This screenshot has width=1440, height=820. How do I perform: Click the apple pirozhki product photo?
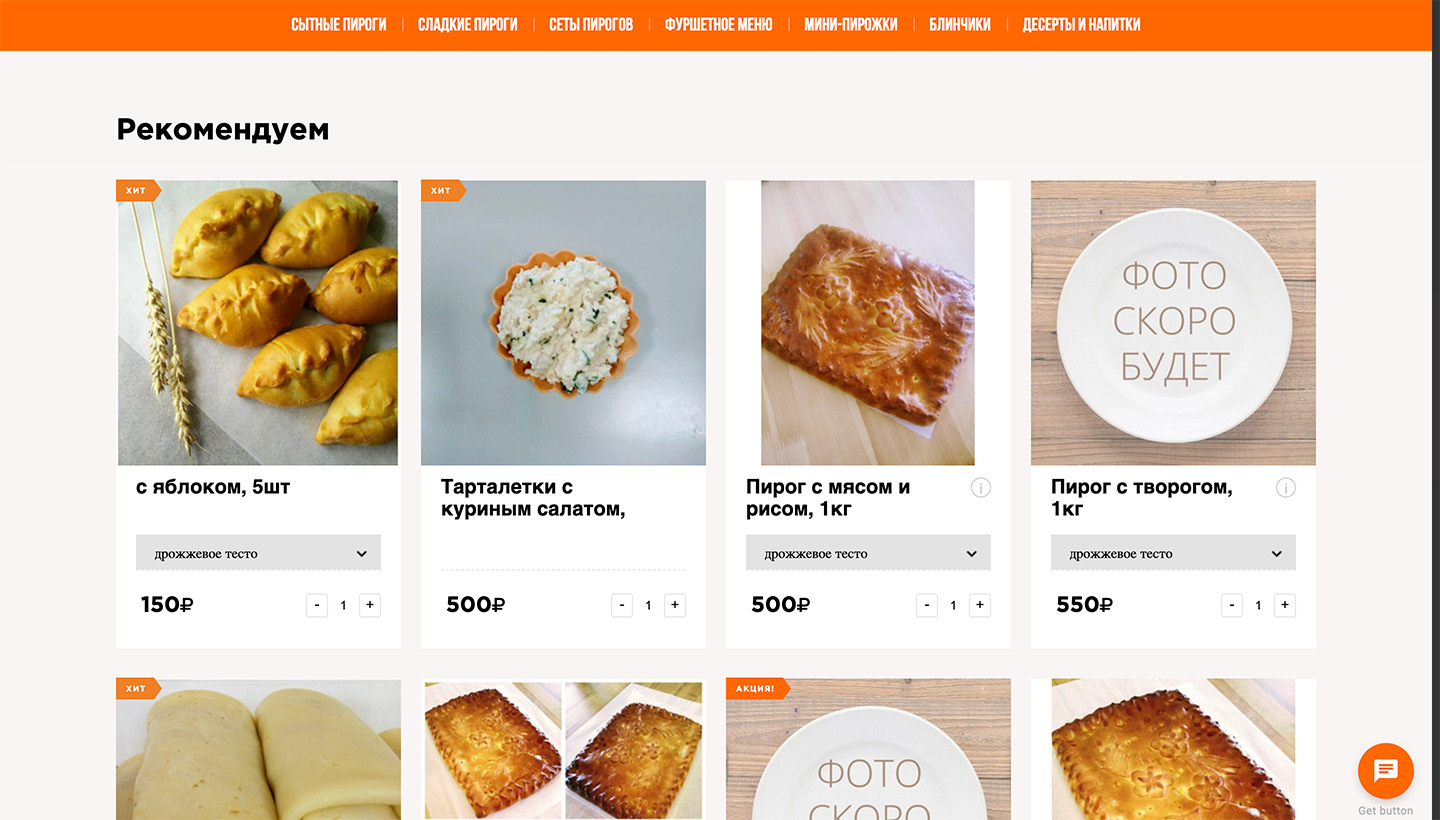[x=258, y=323]
